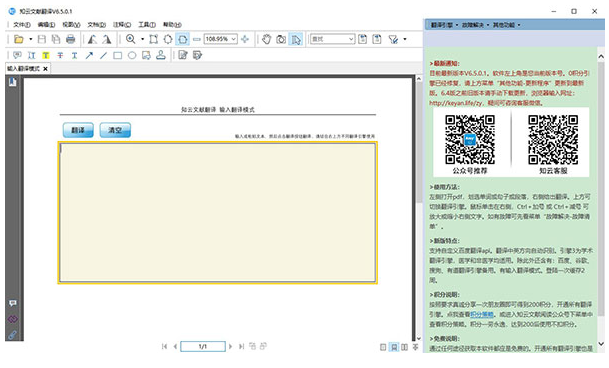
Task: Click the edit document pencil icon
Action: (183, 55)
